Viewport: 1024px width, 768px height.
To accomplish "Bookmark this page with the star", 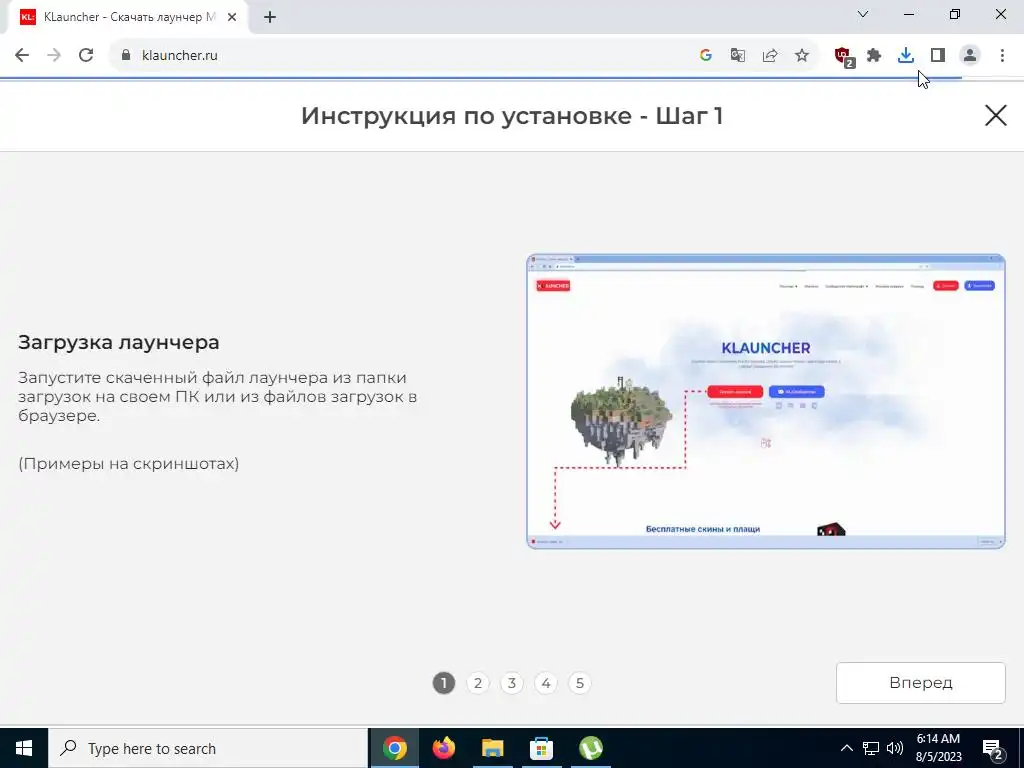I will pos(802,56).
